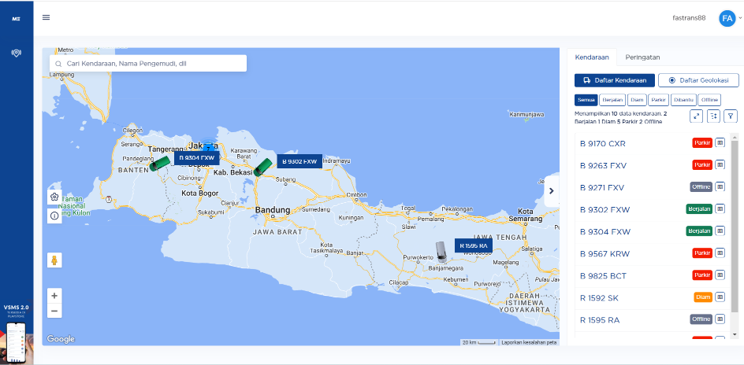Click Offline status badge of B 9271 FXV
Viewport: 744px width, 365px height.
[x=701, y=187]
